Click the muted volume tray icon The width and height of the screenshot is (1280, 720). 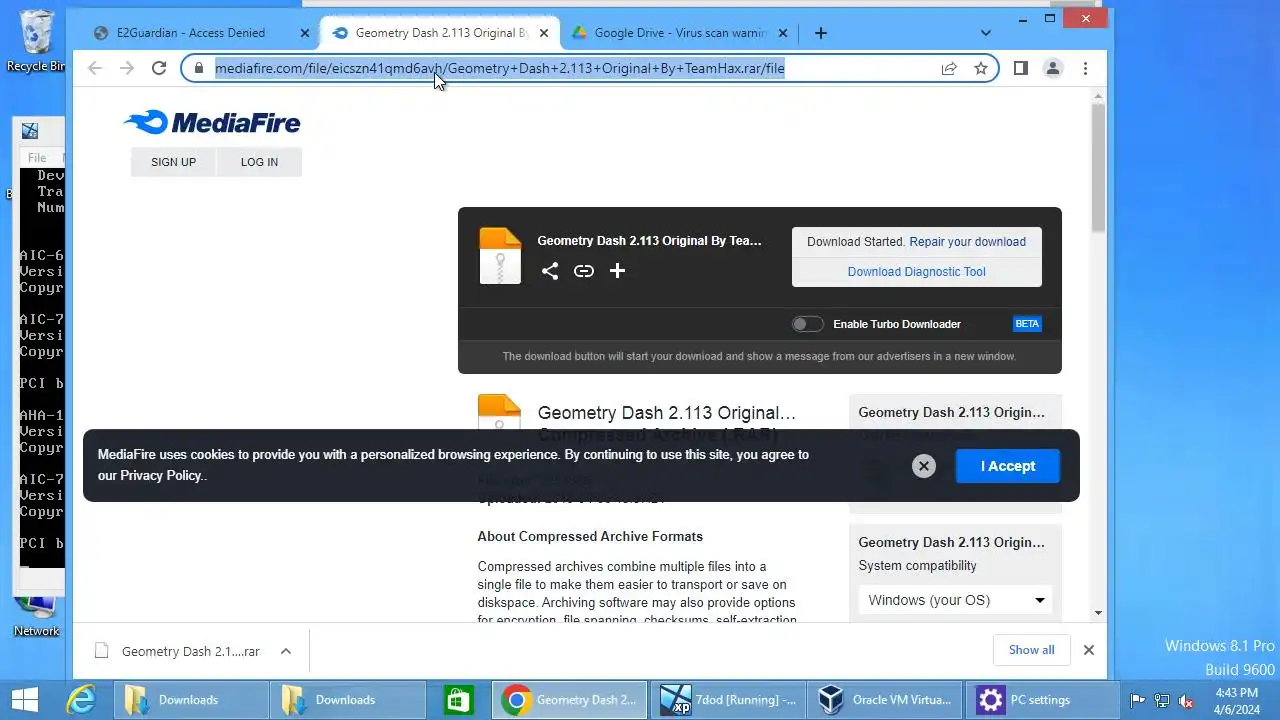tap(1187, 700)
